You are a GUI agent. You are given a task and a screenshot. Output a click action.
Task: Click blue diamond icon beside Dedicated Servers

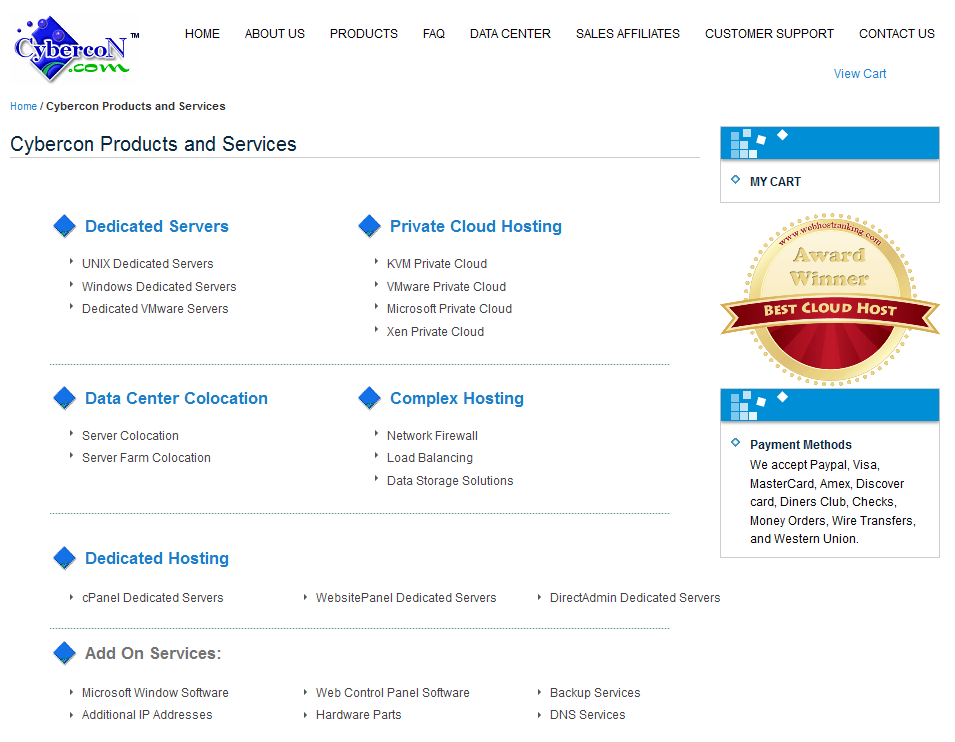pos(65,226)
